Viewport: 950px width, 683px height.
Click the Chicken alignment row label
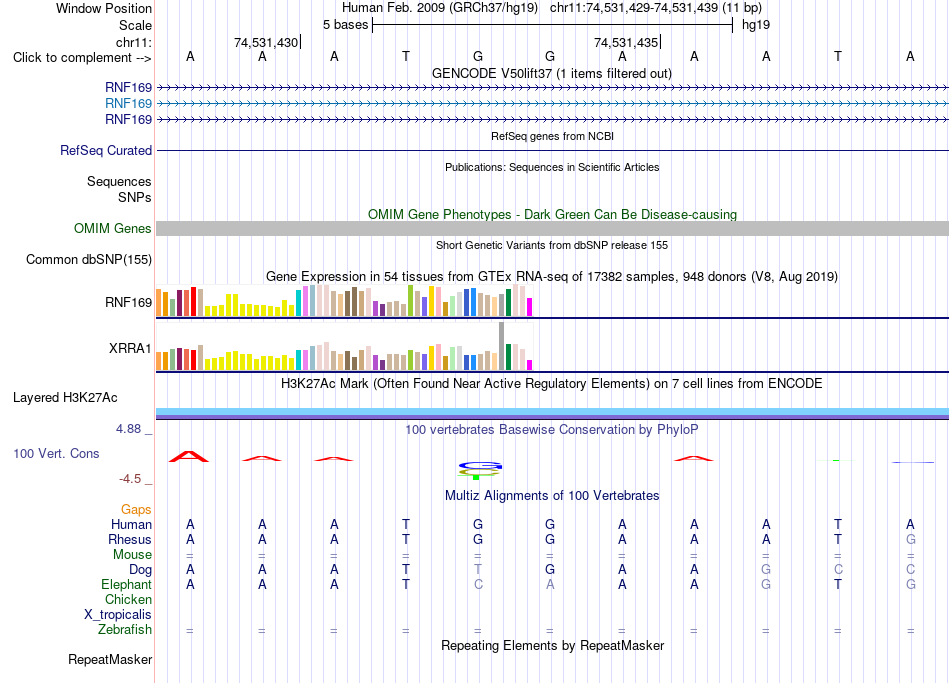pyautogui.click(x=128, y=599)
